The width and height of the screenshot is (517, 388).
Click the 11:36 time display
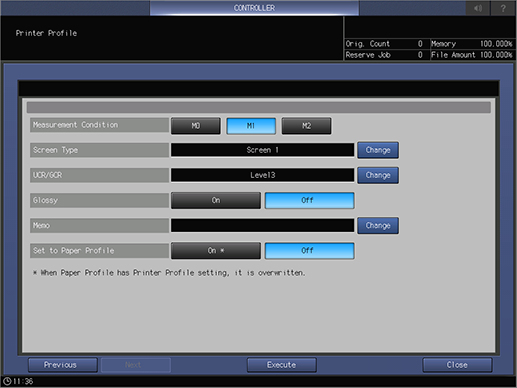tap(23, 381)
